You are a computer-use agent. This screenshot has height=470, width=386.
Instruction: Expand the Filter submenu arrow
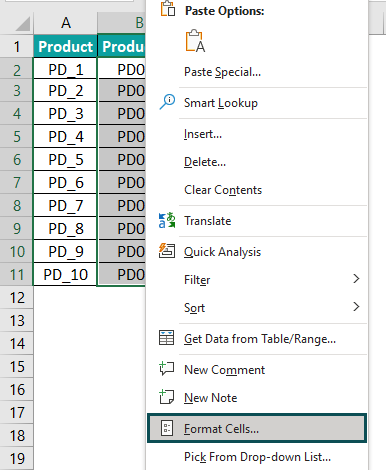coord(356,279)
